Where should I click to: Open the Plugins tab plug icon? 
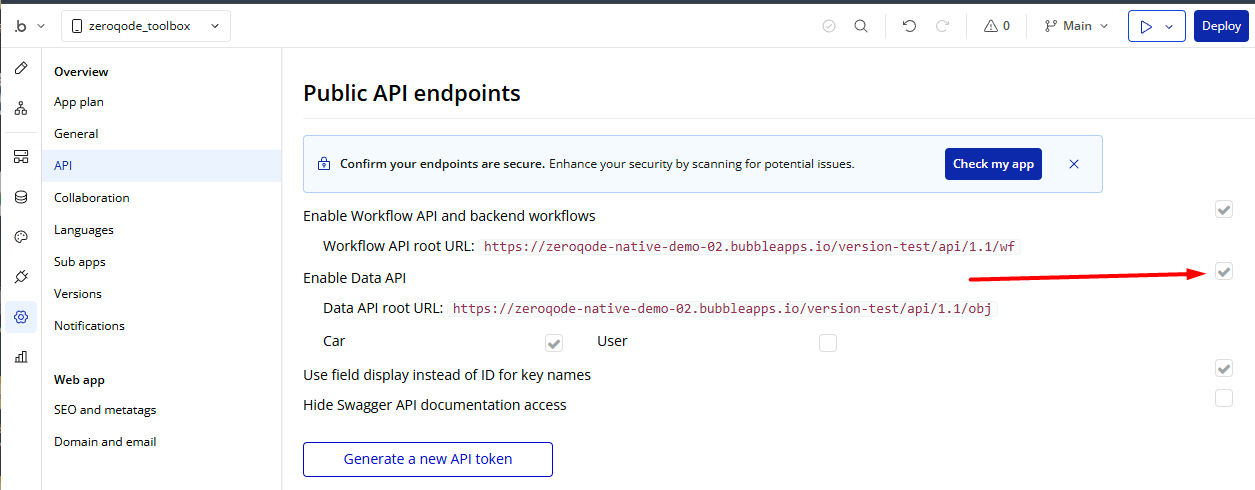21,277
